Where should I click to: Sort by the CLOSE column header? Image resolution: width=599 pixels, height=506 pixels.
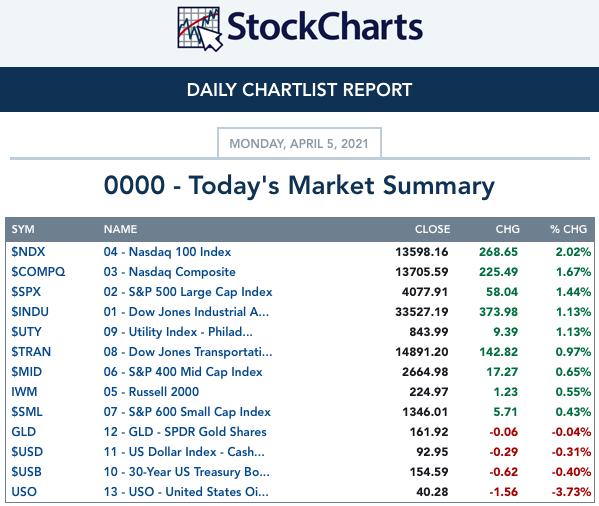[x=432, y=229]
